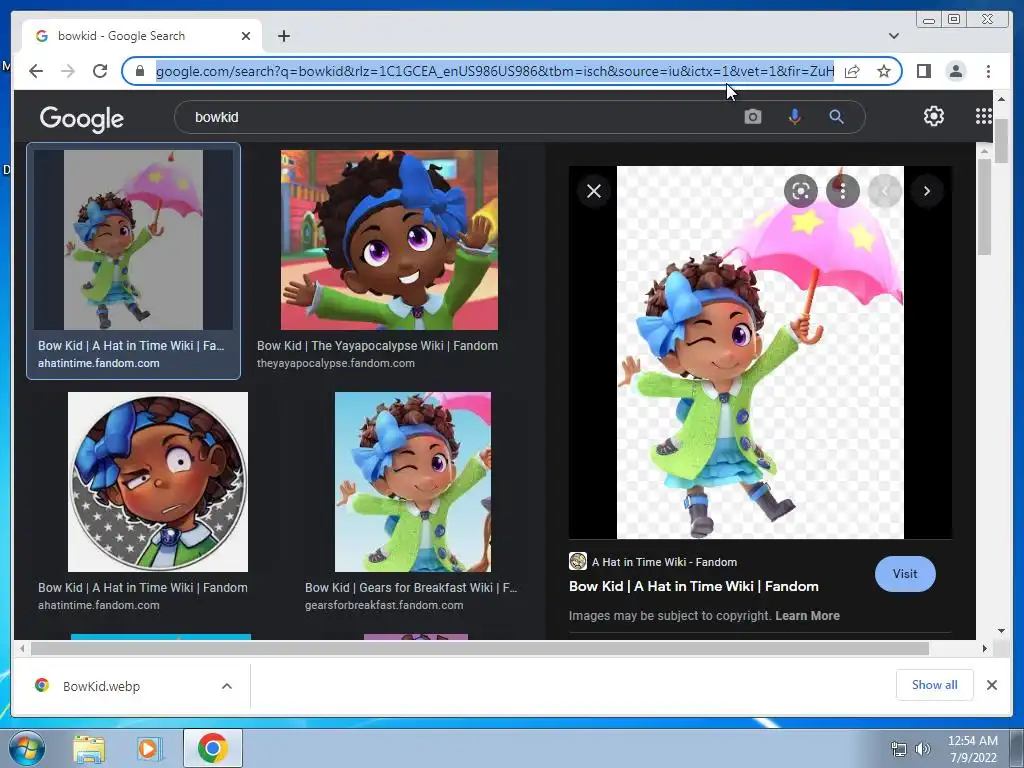The height and width of the screenshot is (768, 1024).
Task: Click the page vertical scrollbar thumb
Action: click(x=1000, y=140)
